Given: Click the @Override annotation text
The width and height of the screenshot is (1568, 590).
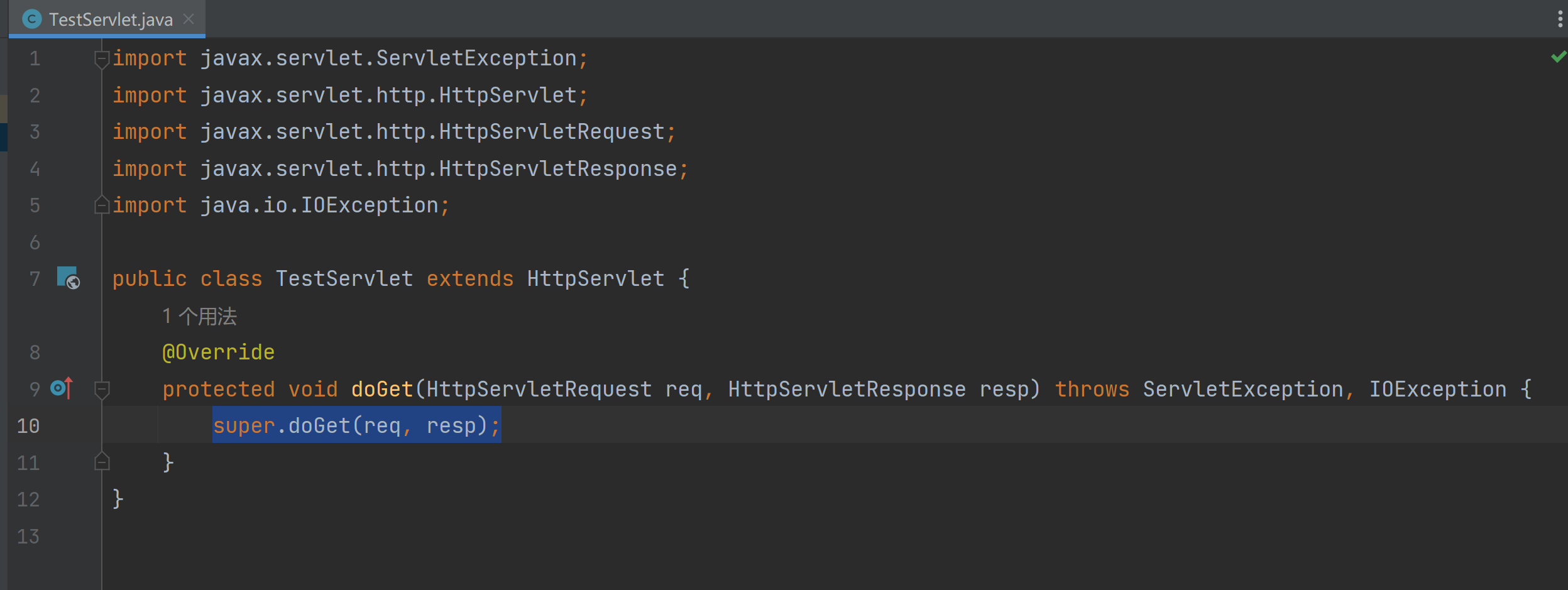Looking at the screenshot, I should tap(218, 352).
